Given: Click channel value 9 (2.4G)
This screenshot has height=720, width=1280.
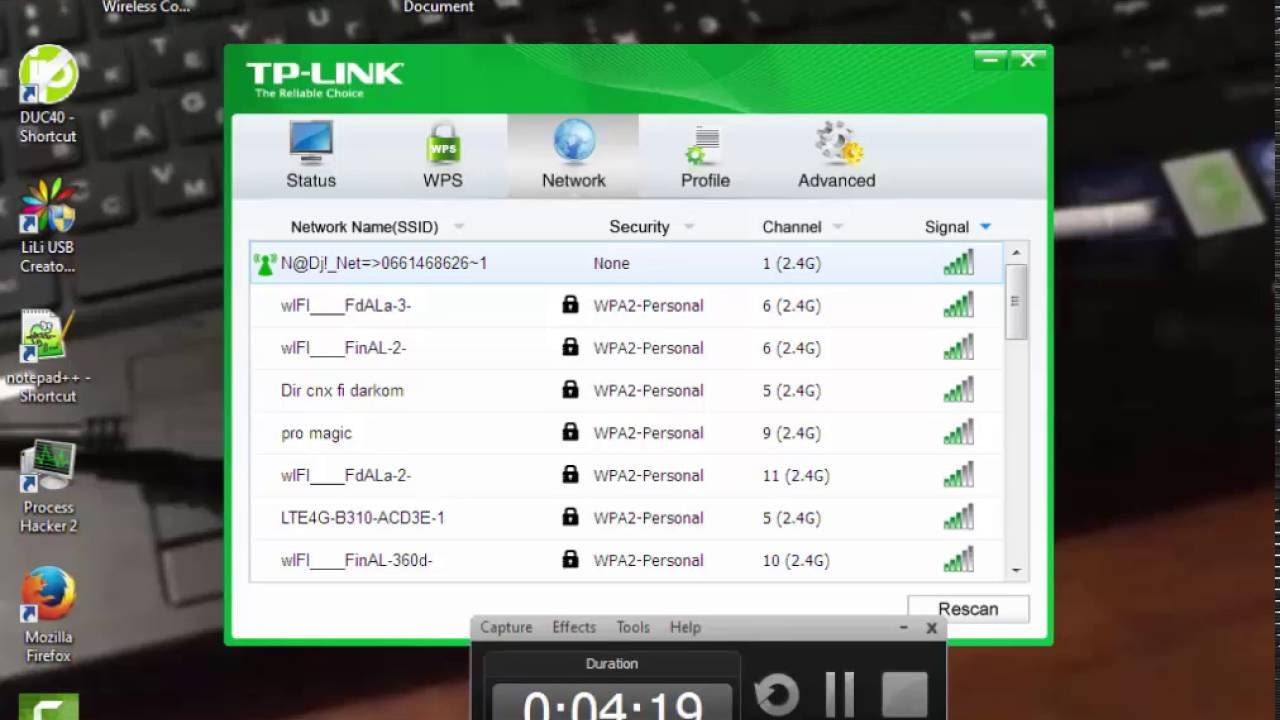Looking at the screenshot, I should [792, 433].
